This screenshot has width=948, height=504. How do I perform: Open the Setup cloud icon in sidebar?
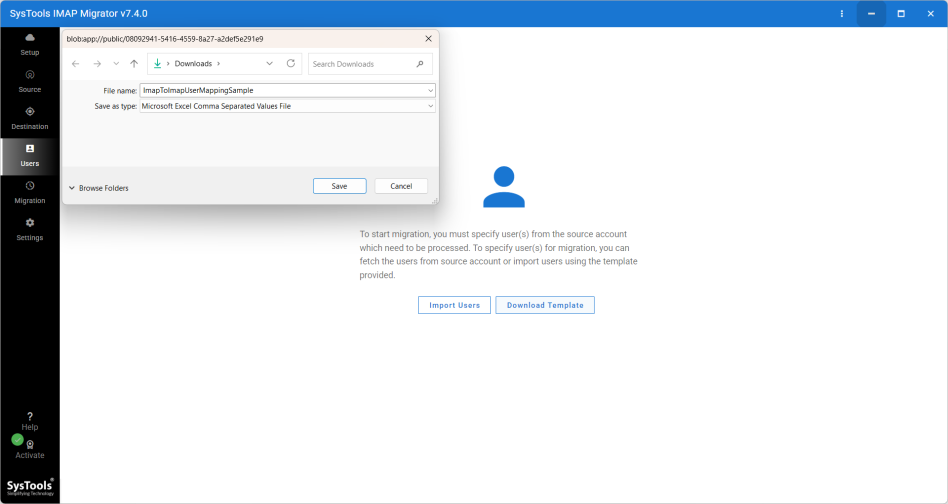click(30, 38)
